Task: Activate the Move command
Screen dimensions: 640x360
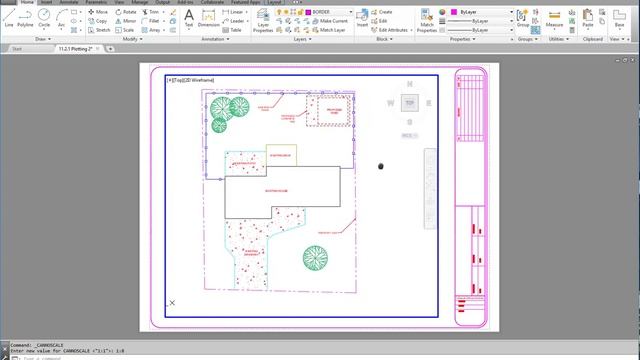Action: 98,12
